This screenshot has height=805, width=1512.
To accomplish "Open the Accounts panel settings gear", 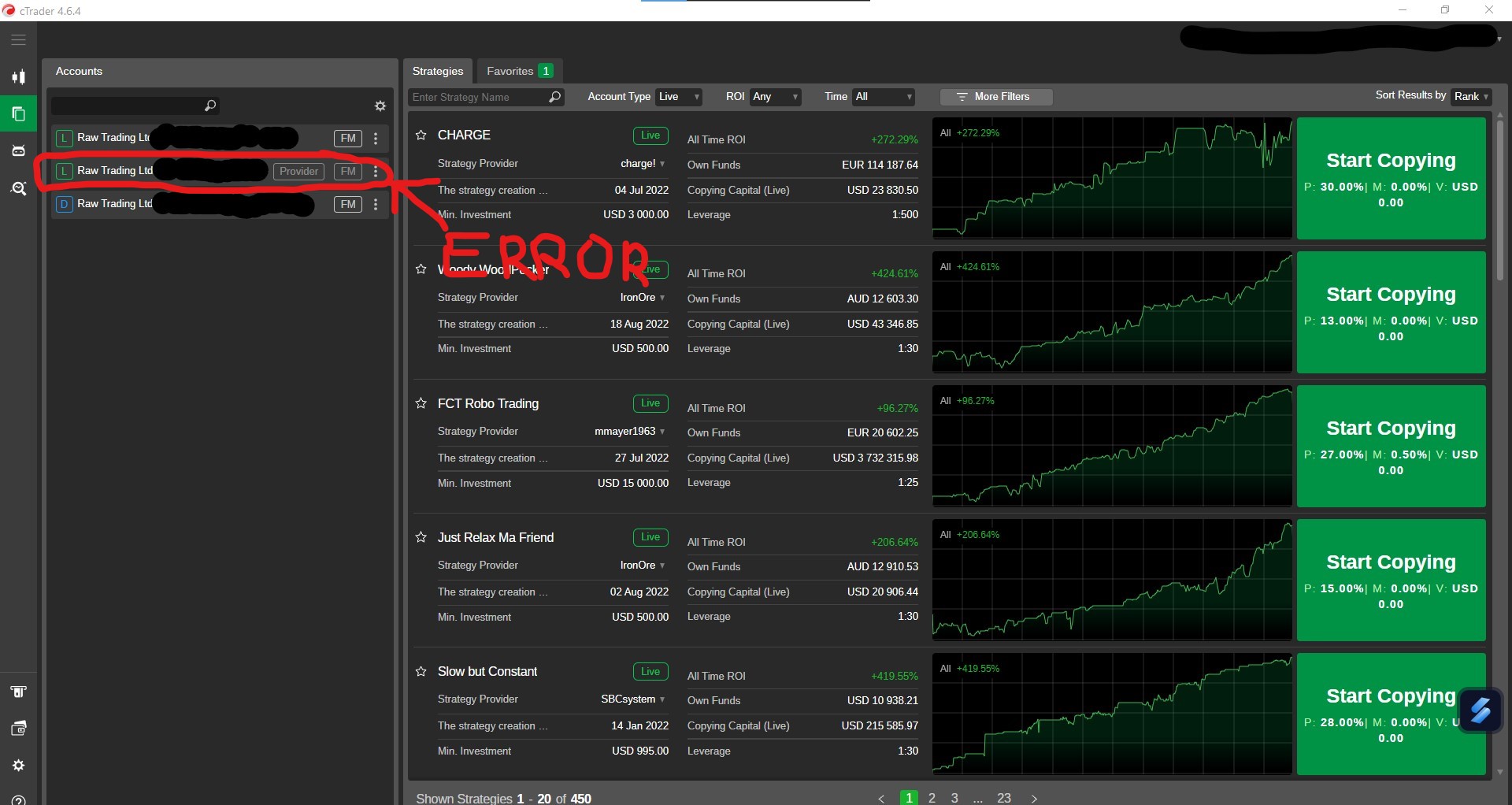I will click(x=380, y=106).
